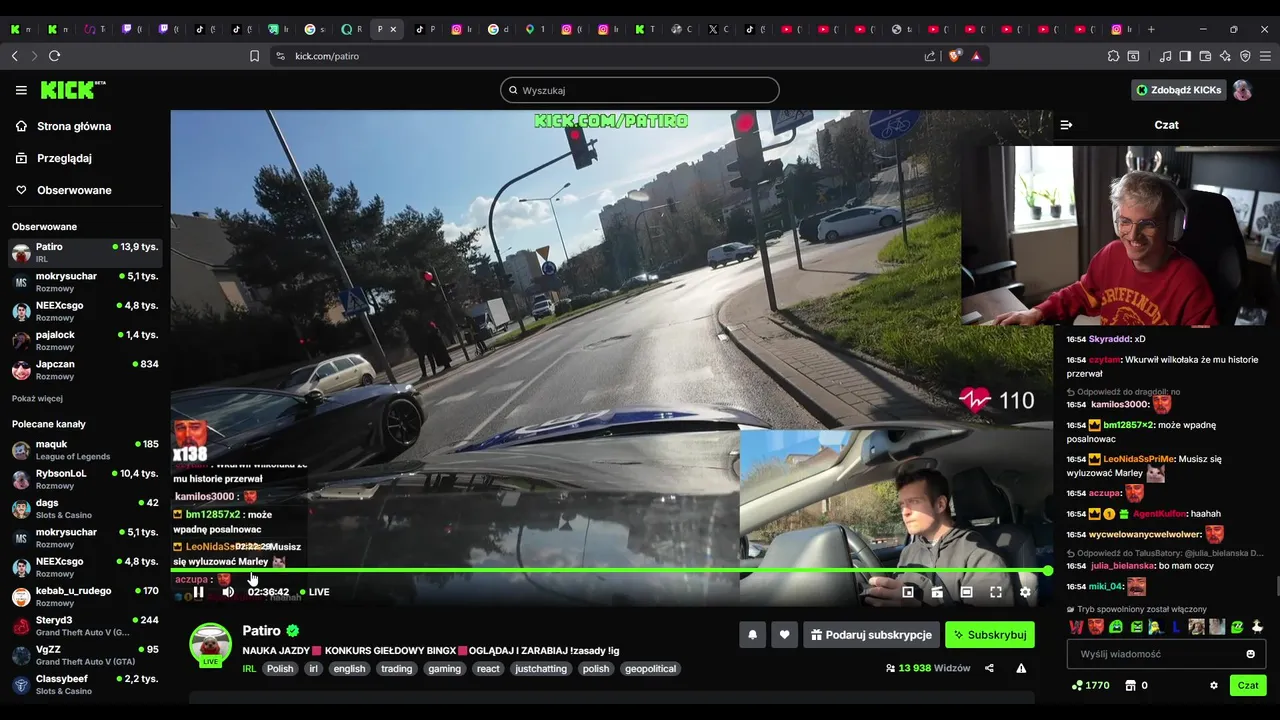Image resolution: width=1280 pixels, height=720 pixels.
Task: Open a new browser tab
Action: click(x=1151, y=29)
